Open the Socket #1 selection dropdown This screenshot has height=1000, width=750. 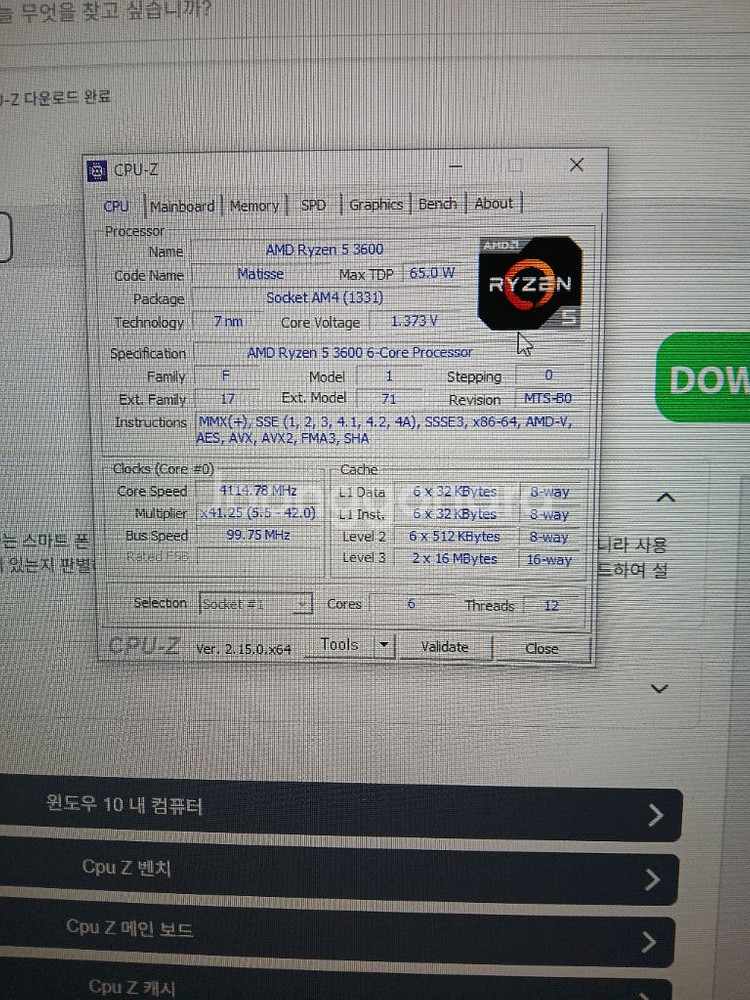(x=256, y=603)
